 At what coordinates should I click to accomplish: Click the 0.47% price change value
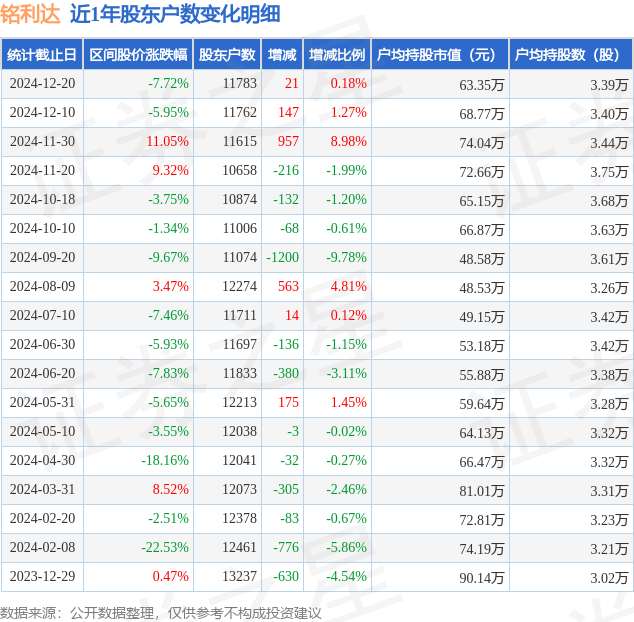point(171,576)
